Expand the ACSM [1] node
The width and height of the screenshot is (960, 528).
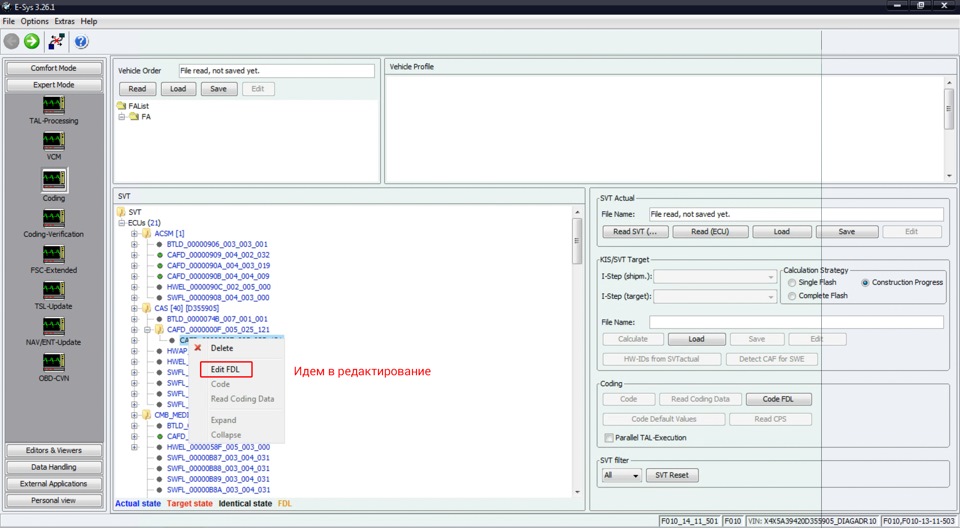pos(134,233)
